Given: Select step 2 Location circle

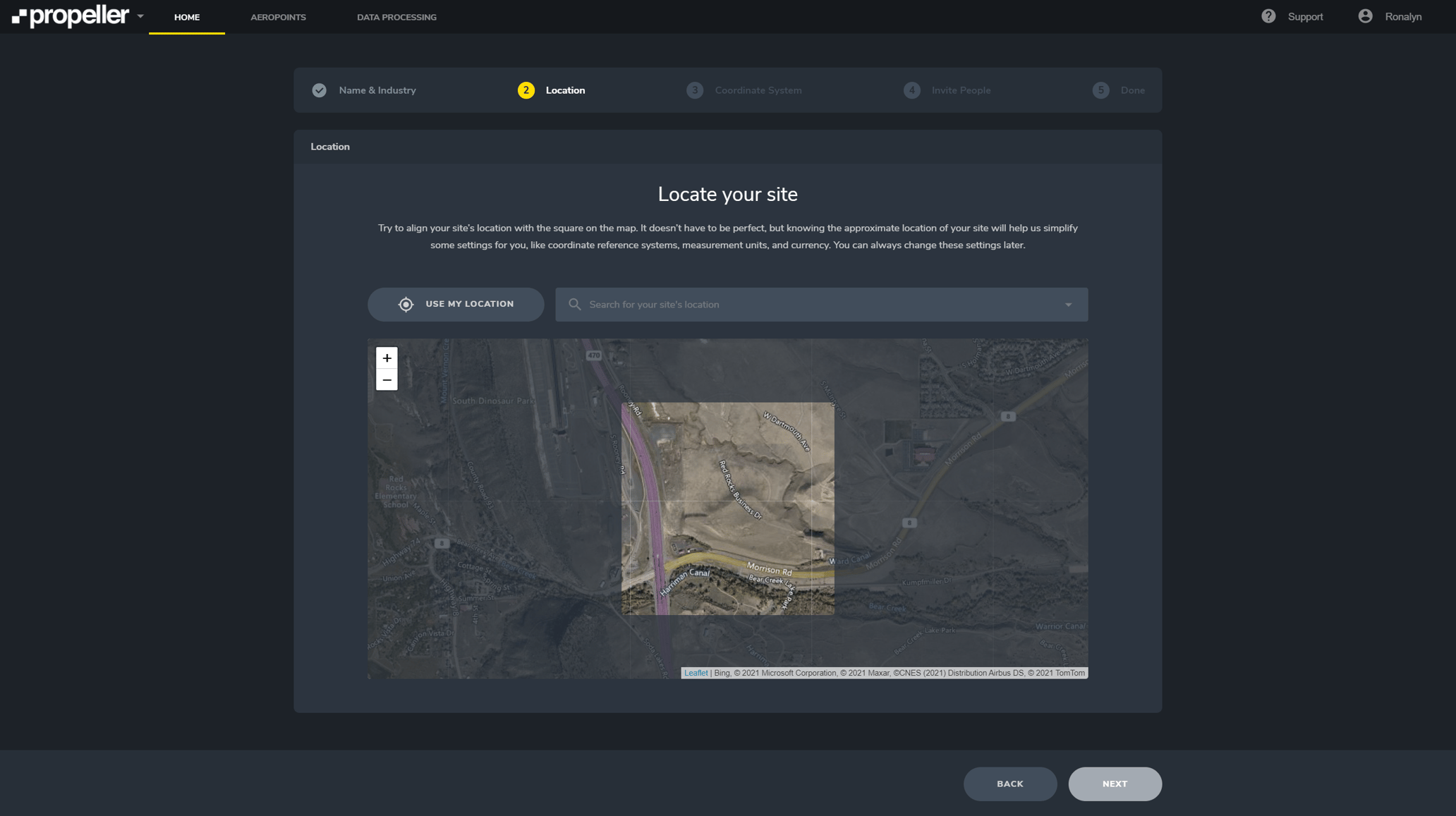Looking at the screenshot, I should [x=526, y=90].
